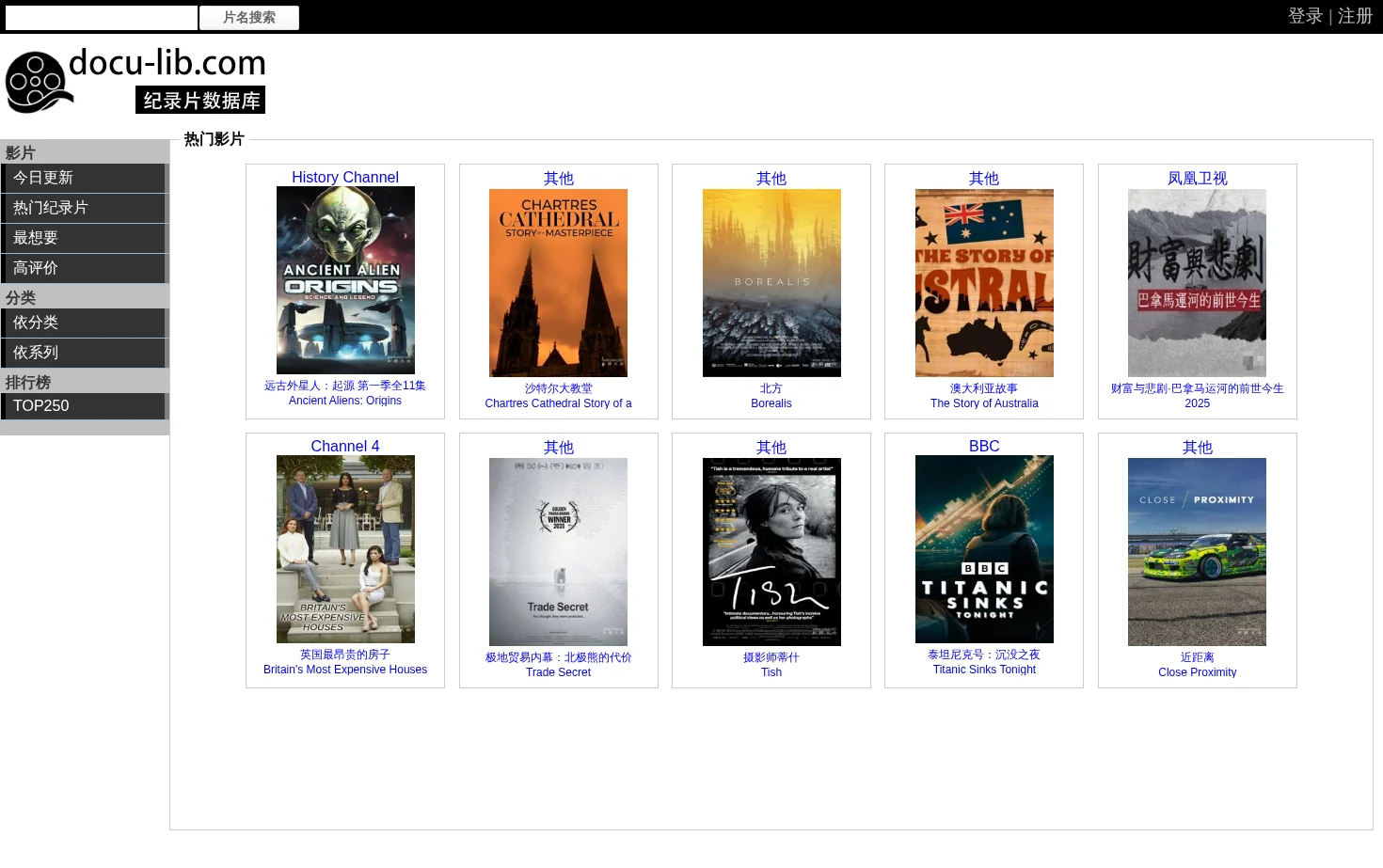The width and height of the screenshot is (1383, 868).
Task: Open the 远古外星人:起源 title link
Action: (345, 393)
